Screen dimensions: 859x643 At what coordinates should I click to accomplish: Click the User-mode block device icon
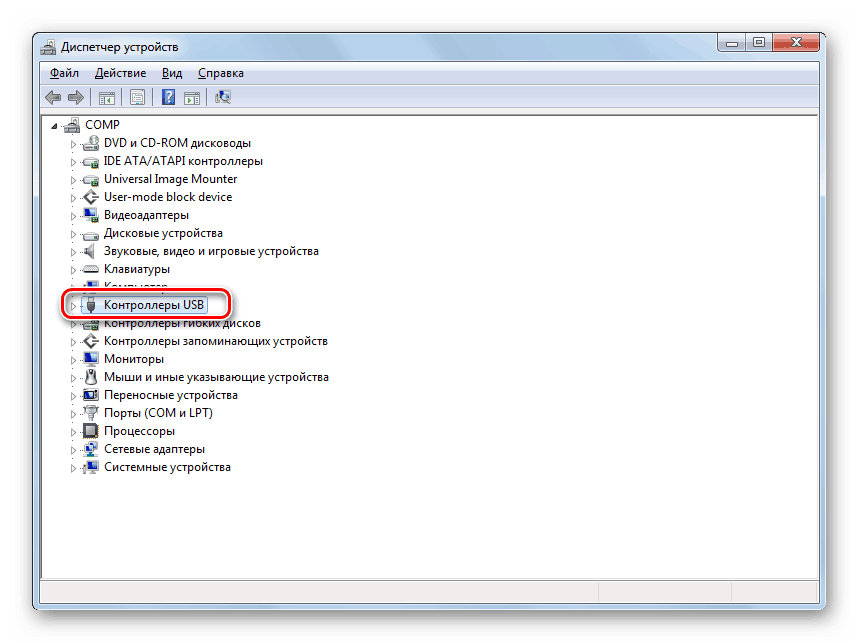90,197
